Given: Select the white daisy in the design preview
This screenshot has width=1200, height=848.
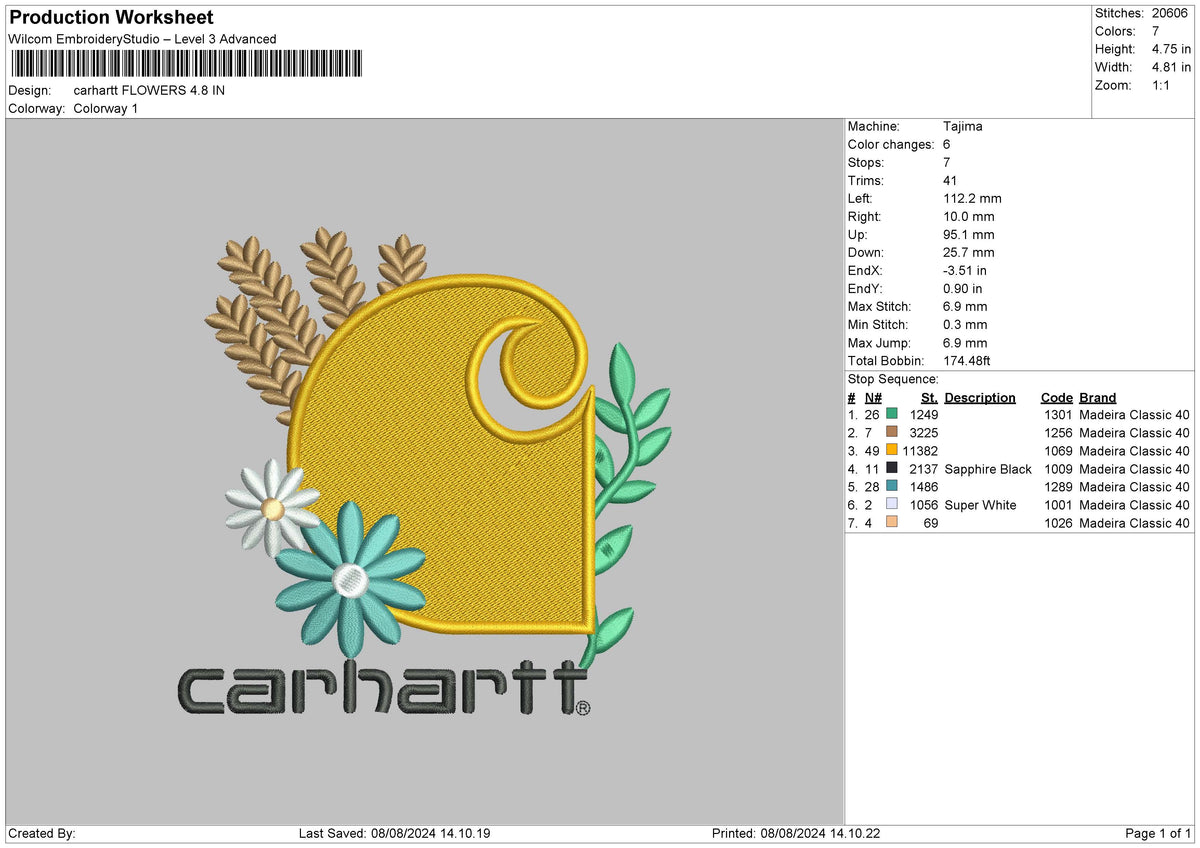Looking at the screenshot, I should [271, 508].
